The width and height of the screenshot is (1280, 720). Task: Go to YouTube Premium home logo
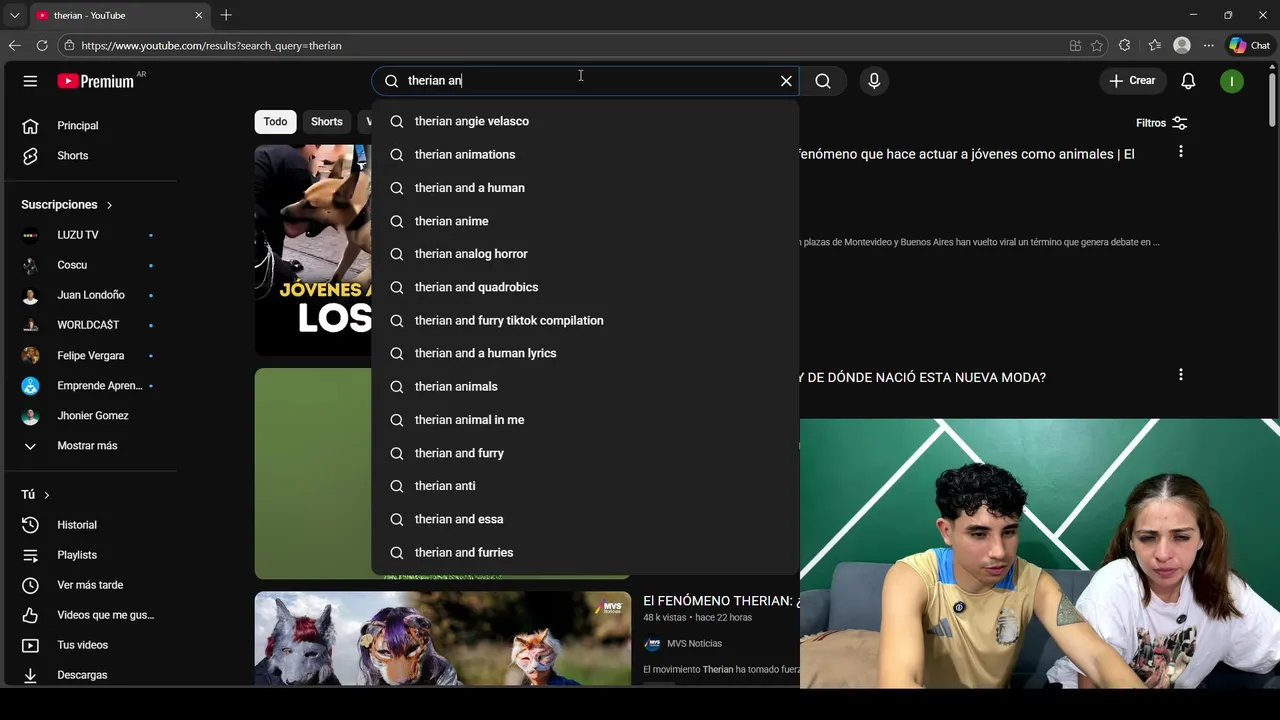[x=95, y=81]
